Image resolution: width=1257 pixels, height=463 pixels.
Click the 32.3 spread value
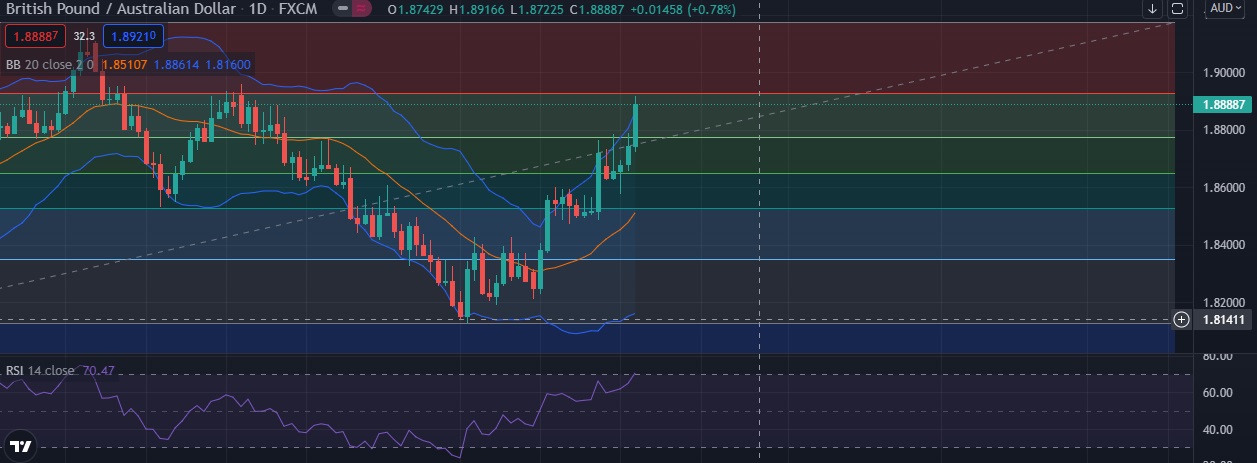tap(83, 37)
